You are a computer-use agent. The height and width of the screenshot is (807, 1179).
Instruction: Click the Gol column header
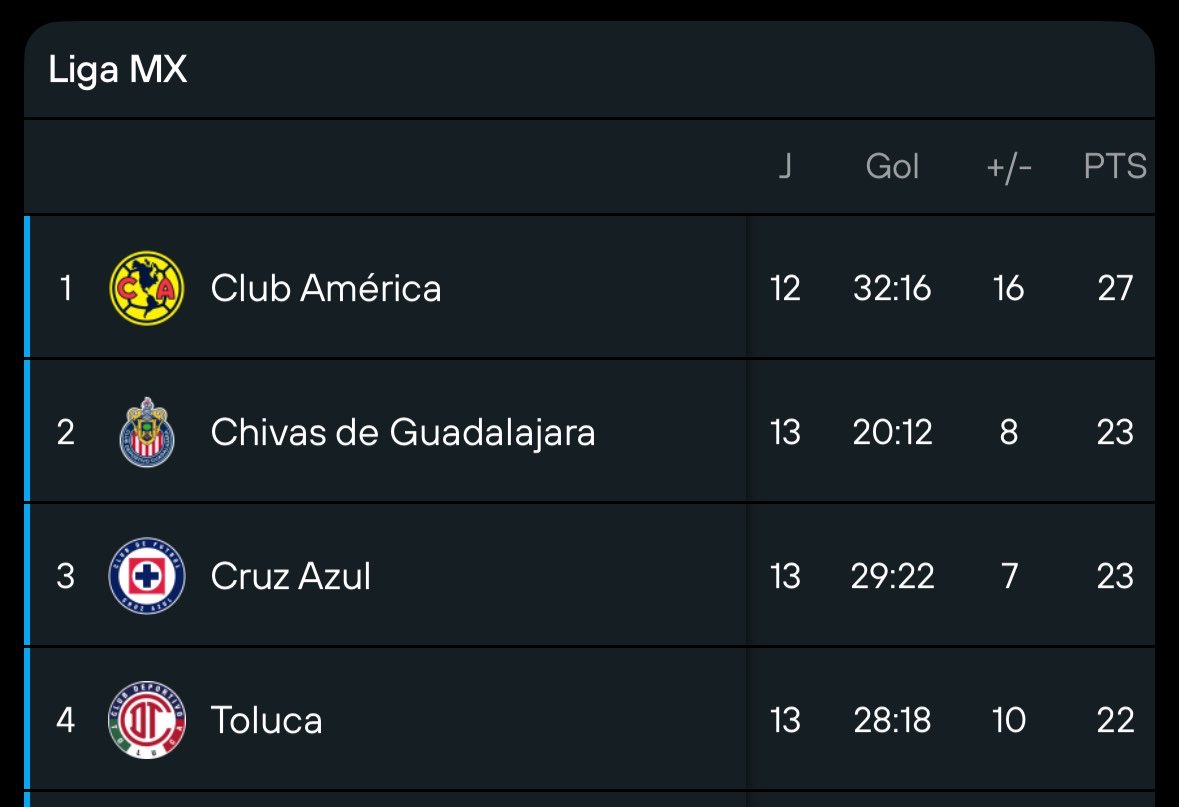892,165
